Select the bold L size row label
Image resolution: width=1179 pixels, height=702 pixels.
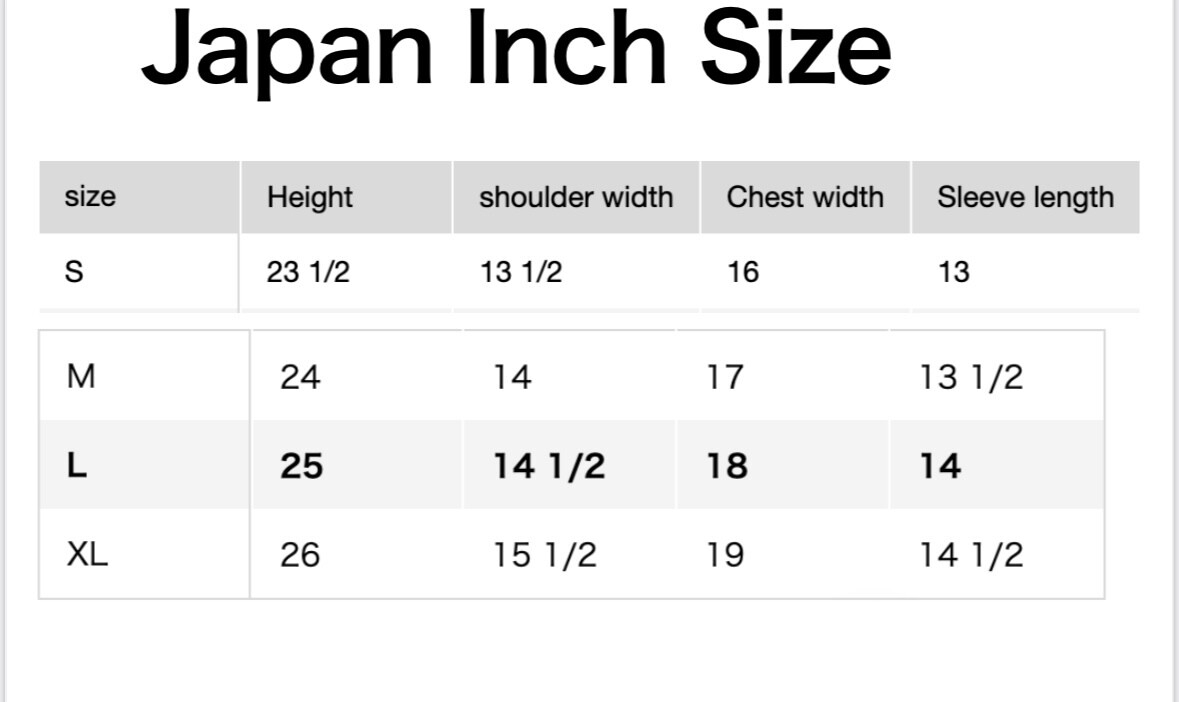pos(77,465)
